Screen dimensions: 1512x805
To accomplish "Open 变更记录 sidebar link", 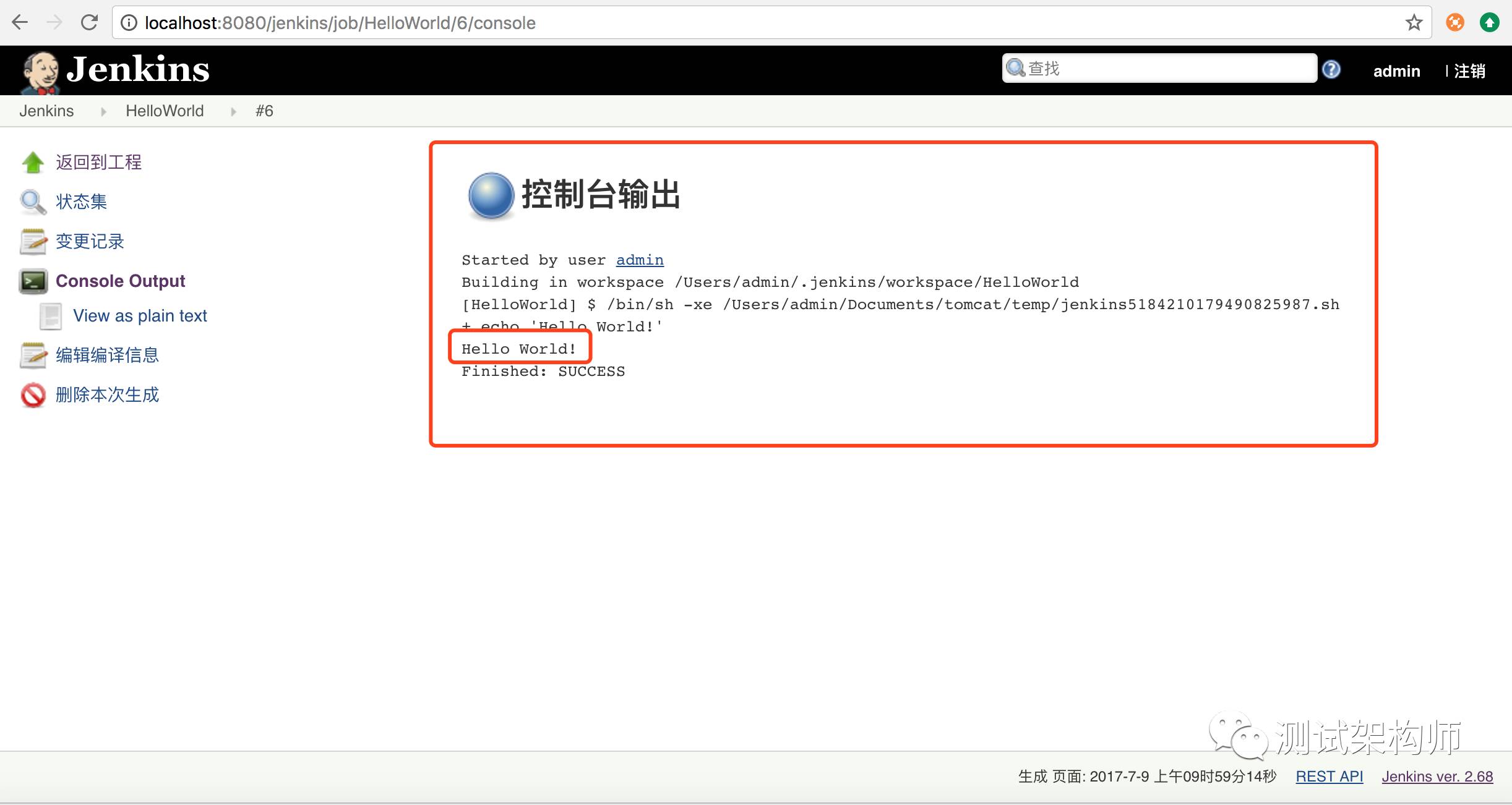I will [90, 242].
